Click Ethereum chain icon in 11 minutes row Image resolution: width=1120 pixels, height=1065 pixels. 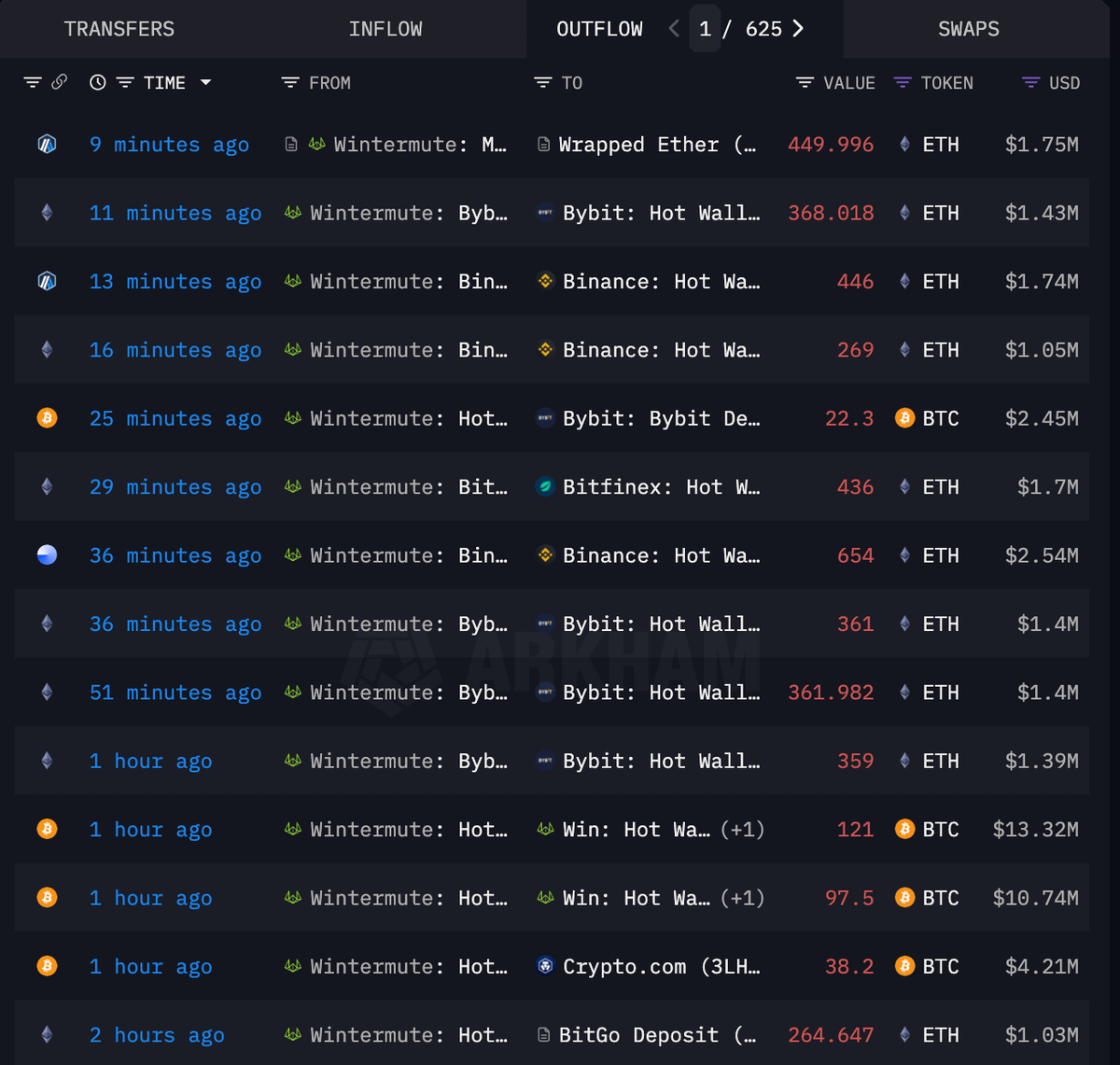click(x=47, y=213)
